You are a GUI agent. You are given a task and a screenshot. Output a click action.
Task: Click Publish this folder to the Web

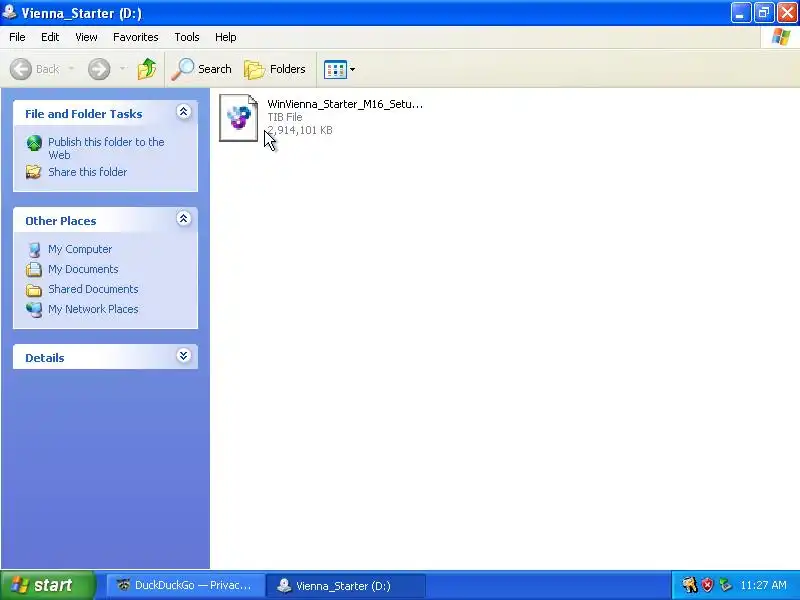pos(106,148)
